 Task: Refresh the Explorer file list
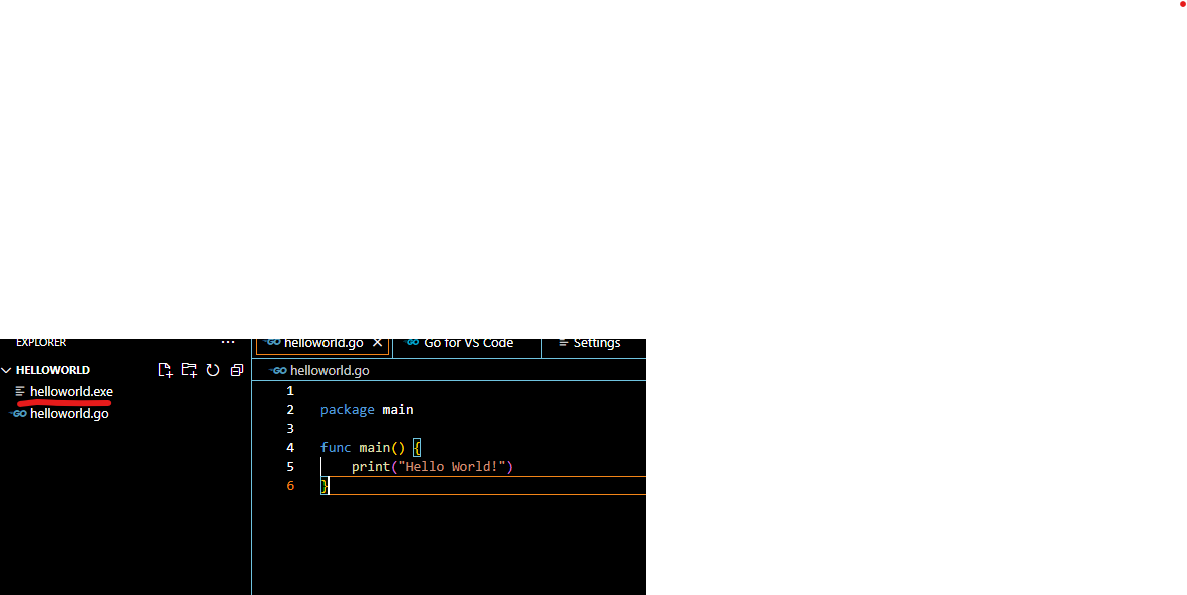pos(213,370)
